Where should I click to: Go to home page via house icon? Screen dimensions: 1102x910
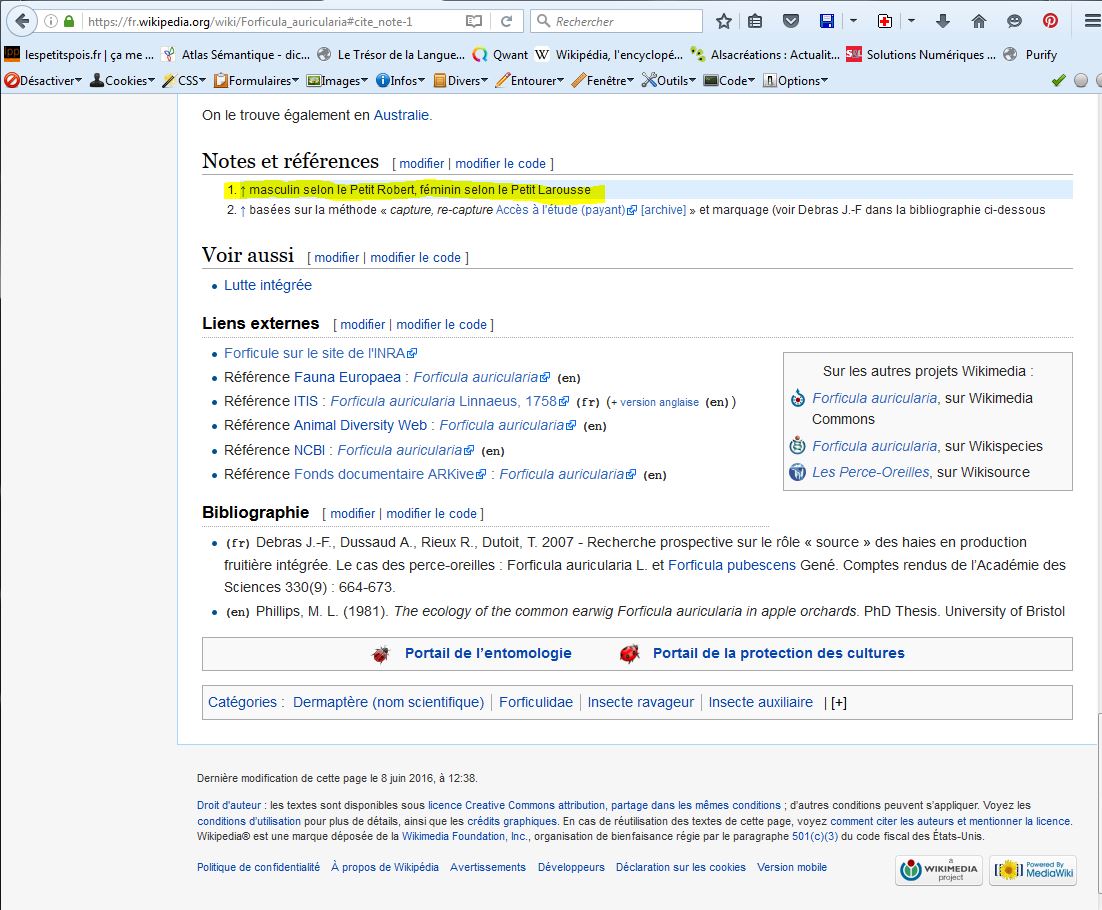979,21
